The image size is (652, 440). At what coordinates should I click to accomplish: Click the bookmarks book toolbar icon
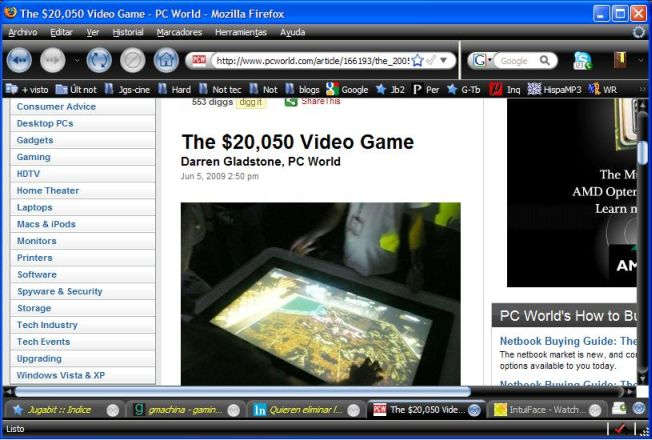(620, 60)
